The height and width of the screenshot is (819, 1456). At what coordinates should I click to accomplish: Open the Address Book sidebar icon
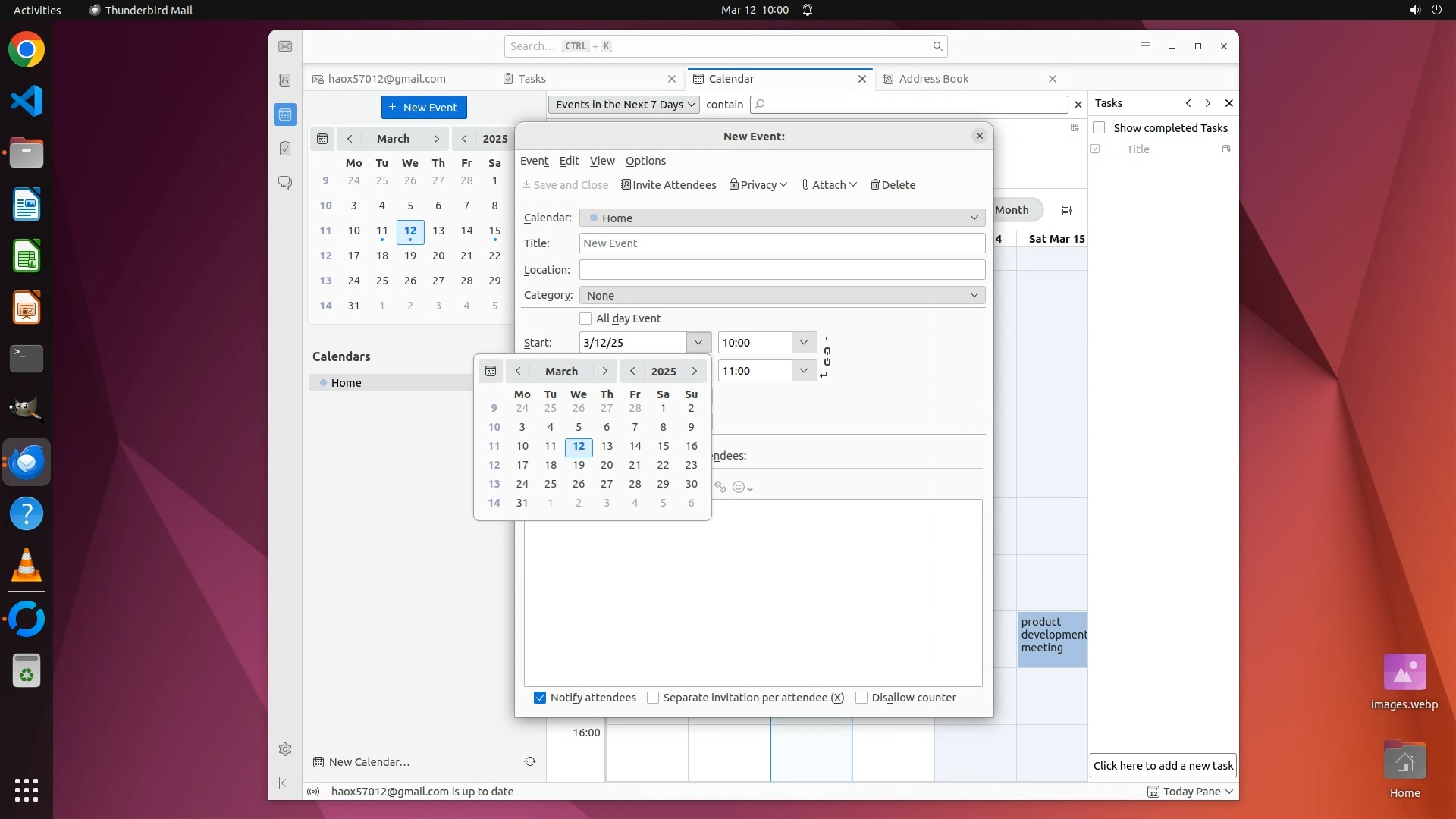point(285,80)
